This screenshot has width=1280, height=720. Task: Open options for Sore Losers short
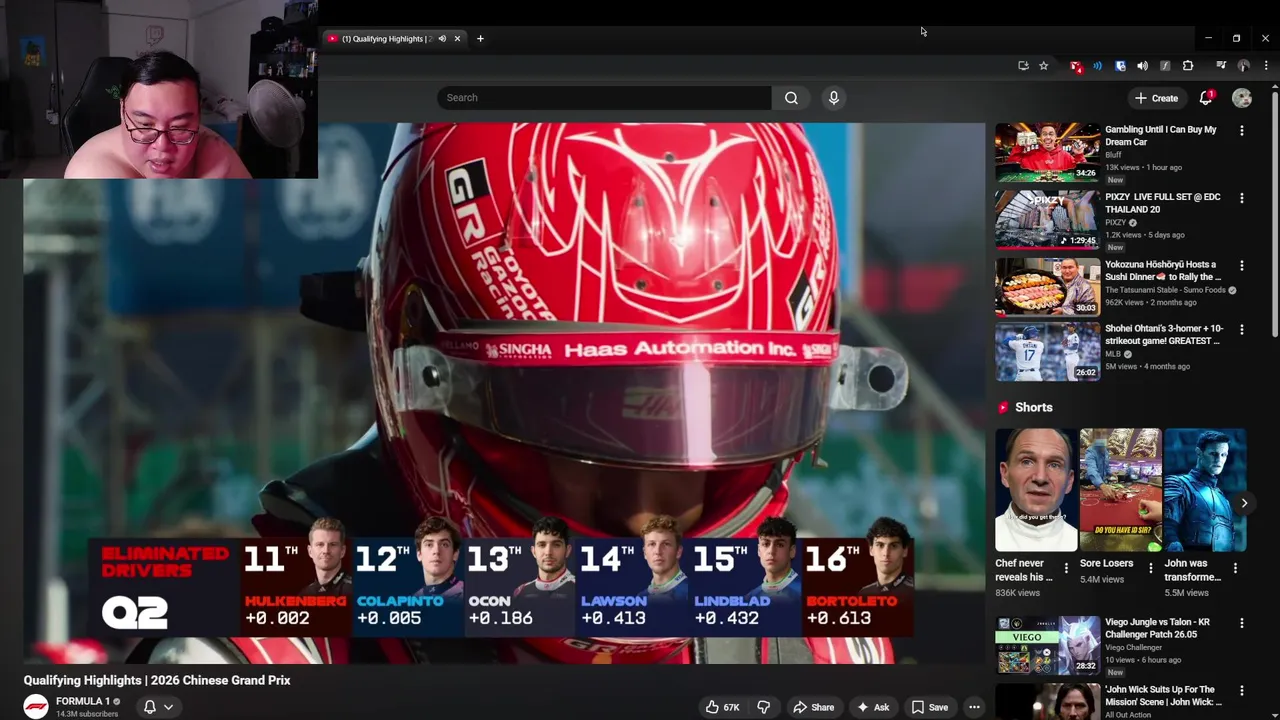click(1151, 568)
